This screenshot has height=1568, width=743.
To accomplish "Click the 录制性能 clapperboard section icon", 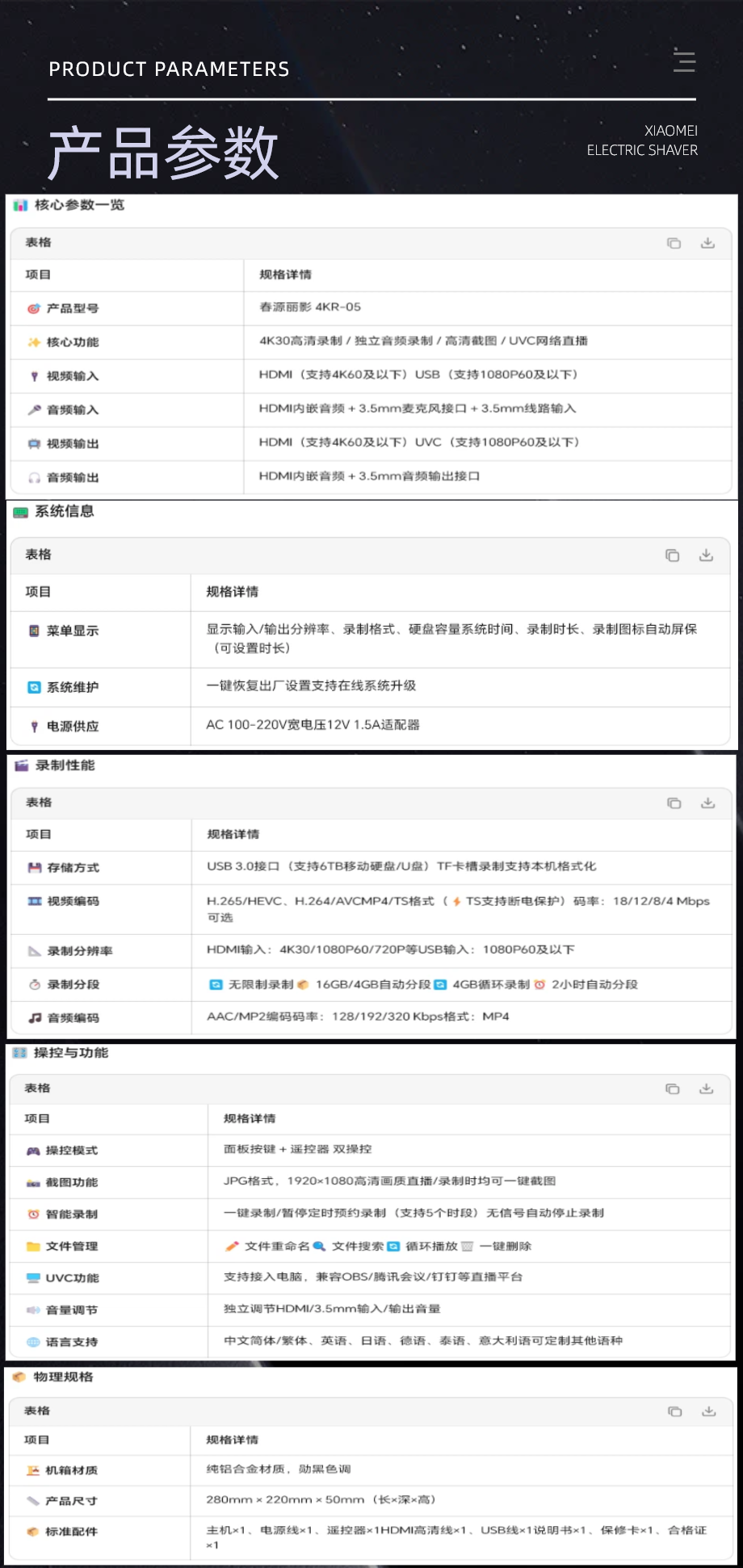I will point(21,765).
